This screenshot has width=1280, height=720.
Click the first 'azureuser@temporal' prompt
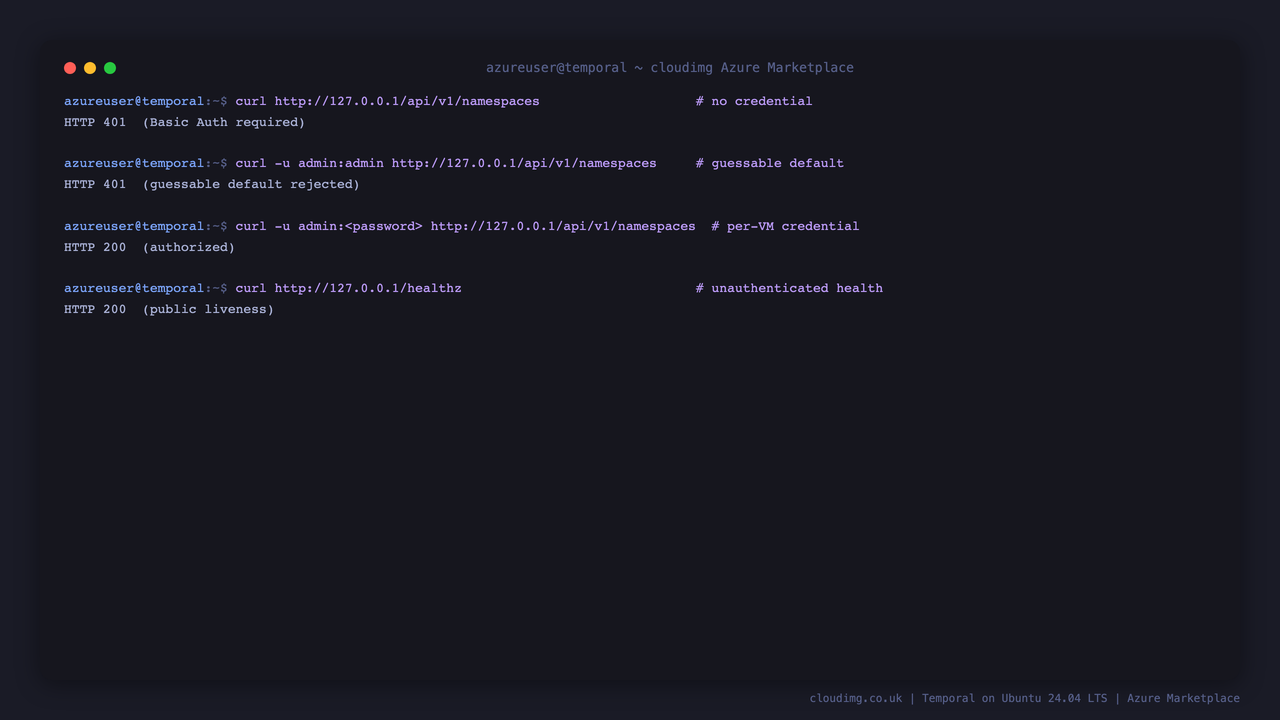click(134, 101)
